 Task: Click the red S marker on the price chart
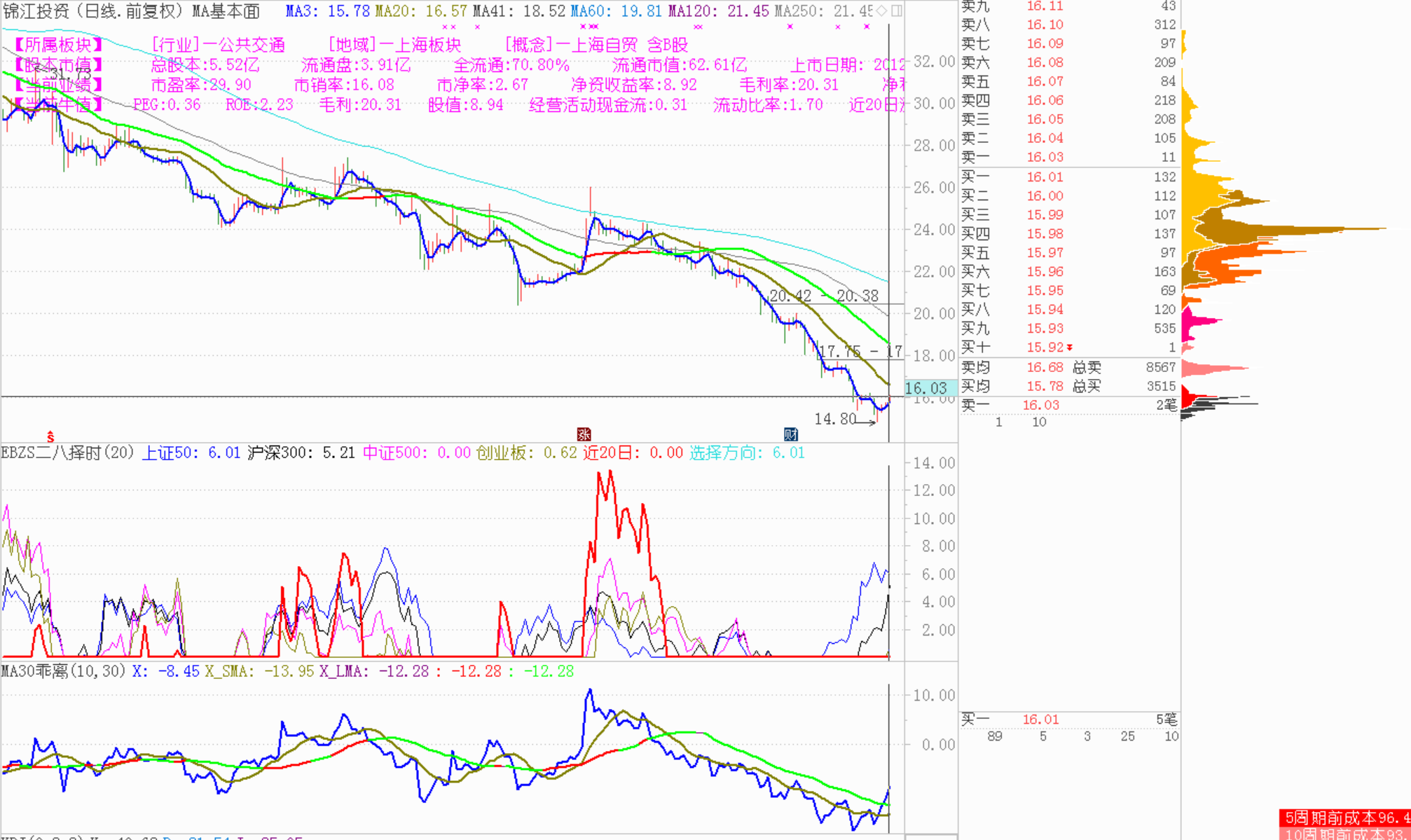tap(50, 437)
